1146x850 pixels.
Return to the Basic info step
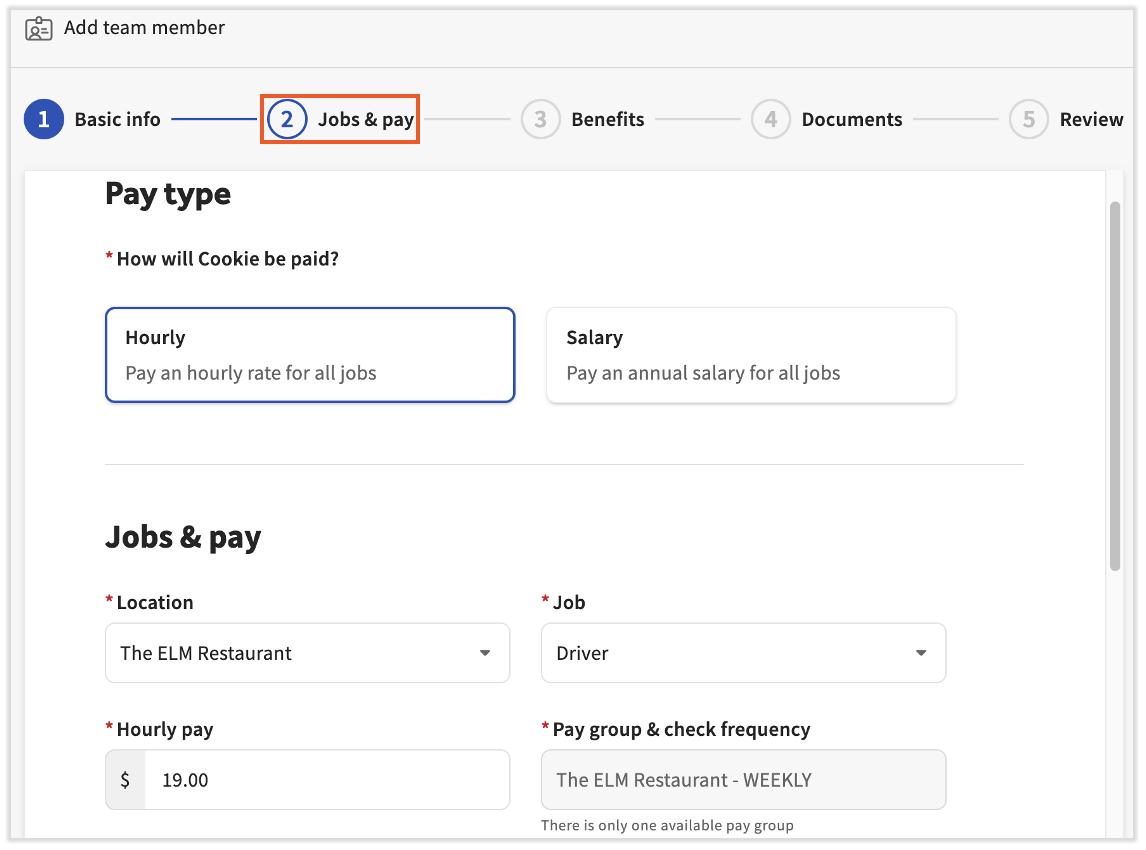117,119
